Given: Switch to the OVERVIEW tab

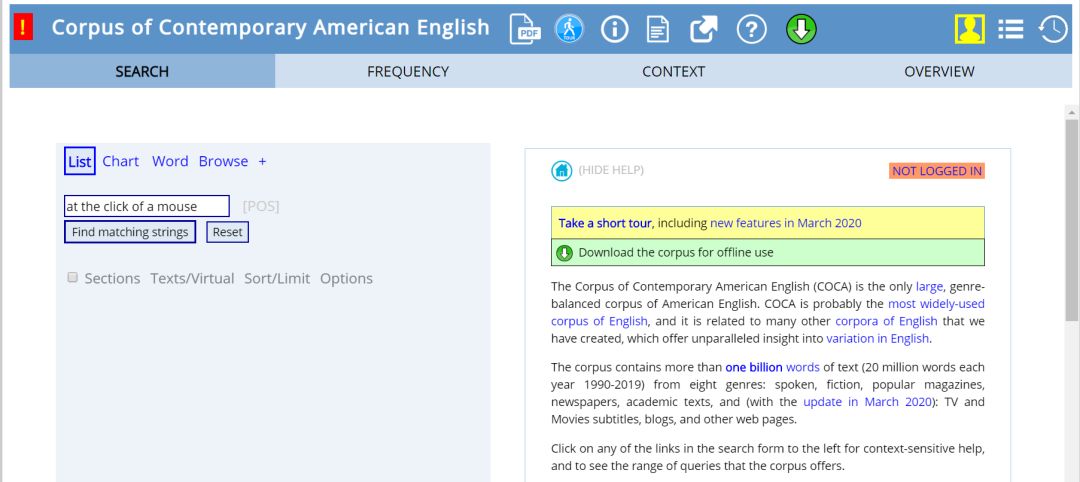Looking at the screenshot, I should pyautogui.click(x=939, y=72).
